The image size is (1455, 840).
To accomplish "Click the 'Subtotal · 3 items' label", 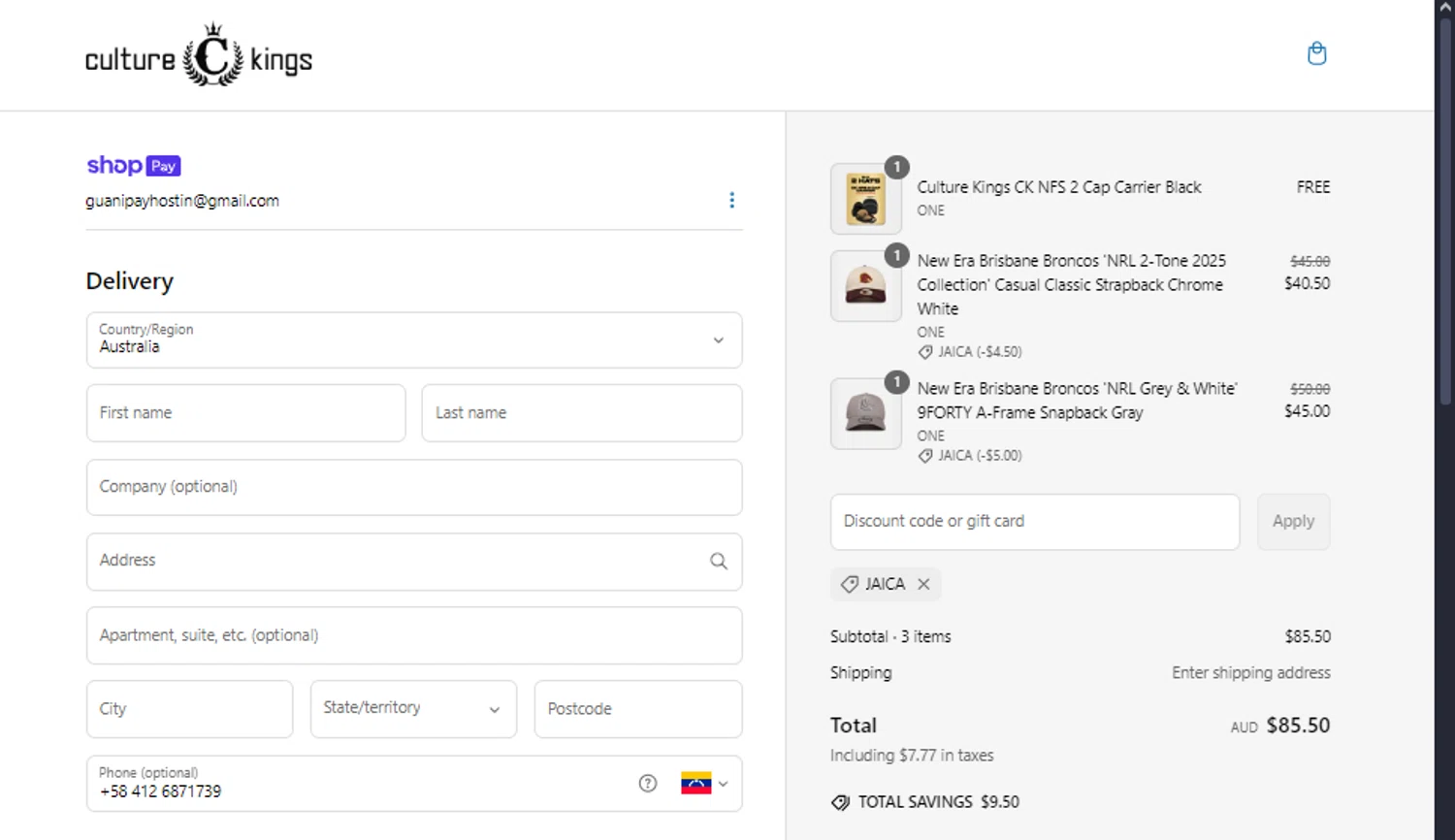I will pyautogui.click(x=890, y=636).
